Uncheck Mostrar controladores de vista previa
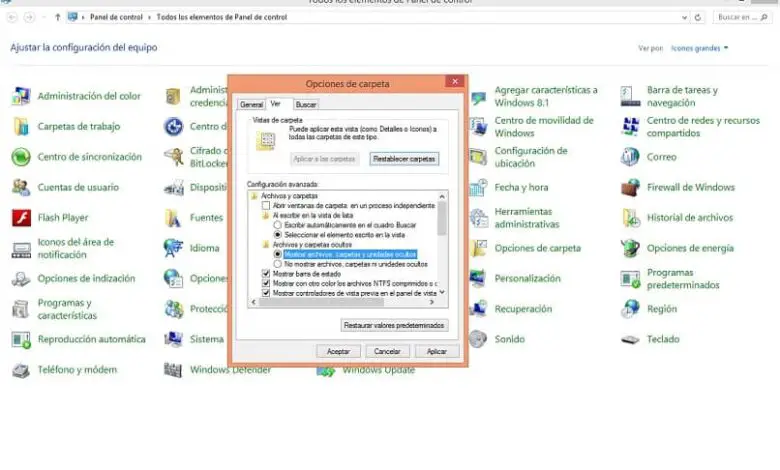Screen dimensions: 780x470 [266, 293]
